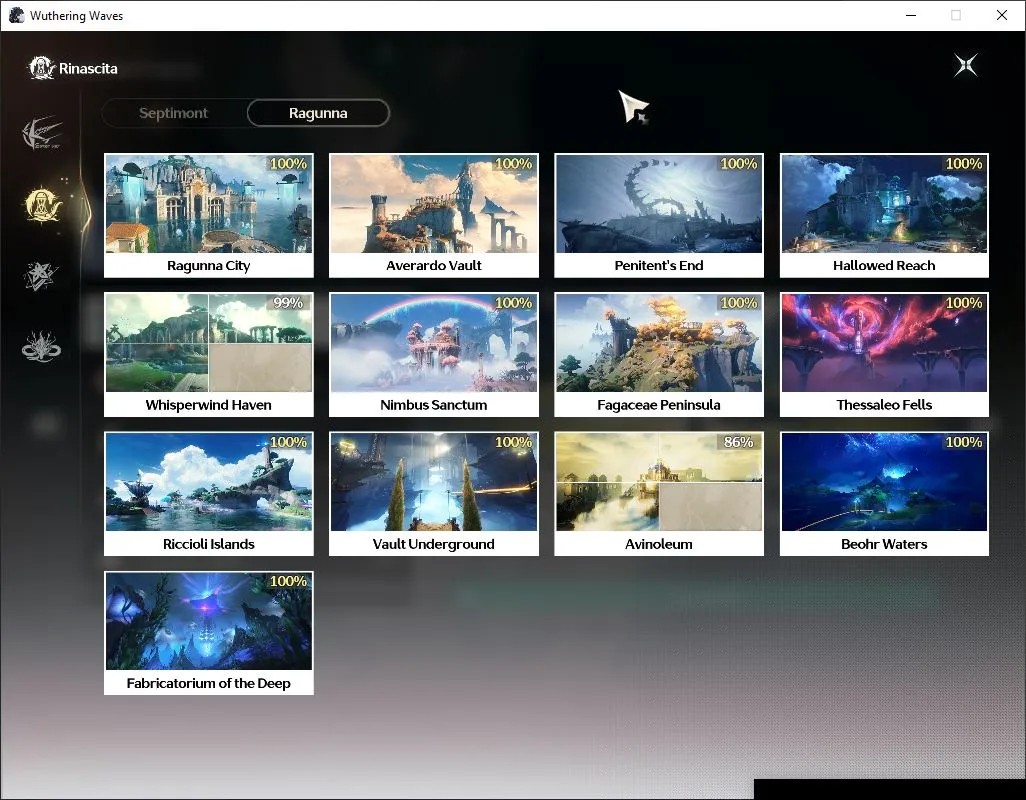
Task: Switch to the Ragunna tab
Action: click(318, 113)
